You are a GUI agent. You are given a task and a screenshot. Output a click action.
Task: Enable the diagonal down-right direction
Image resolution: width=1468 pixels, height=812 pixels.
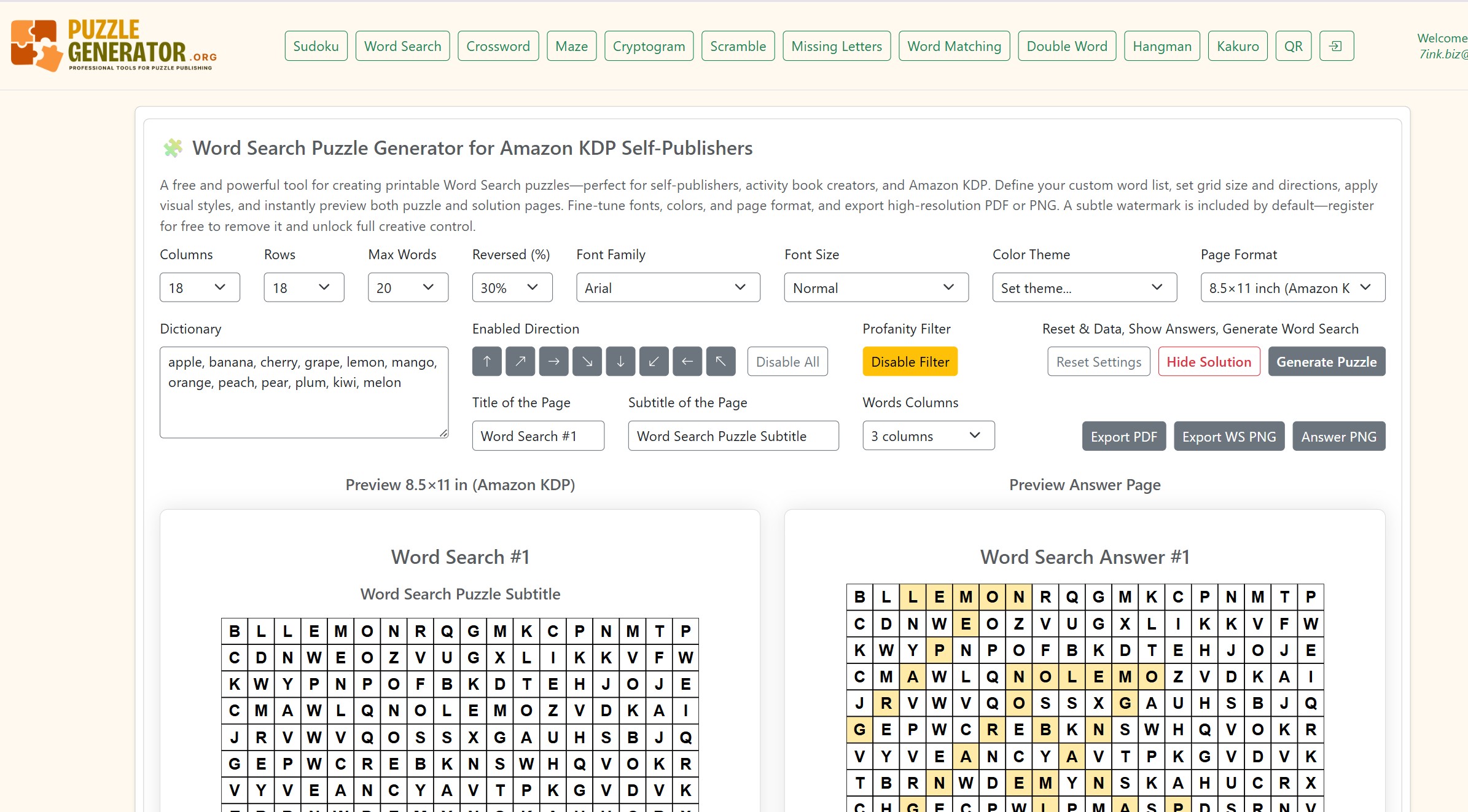[x=587, y=362]
